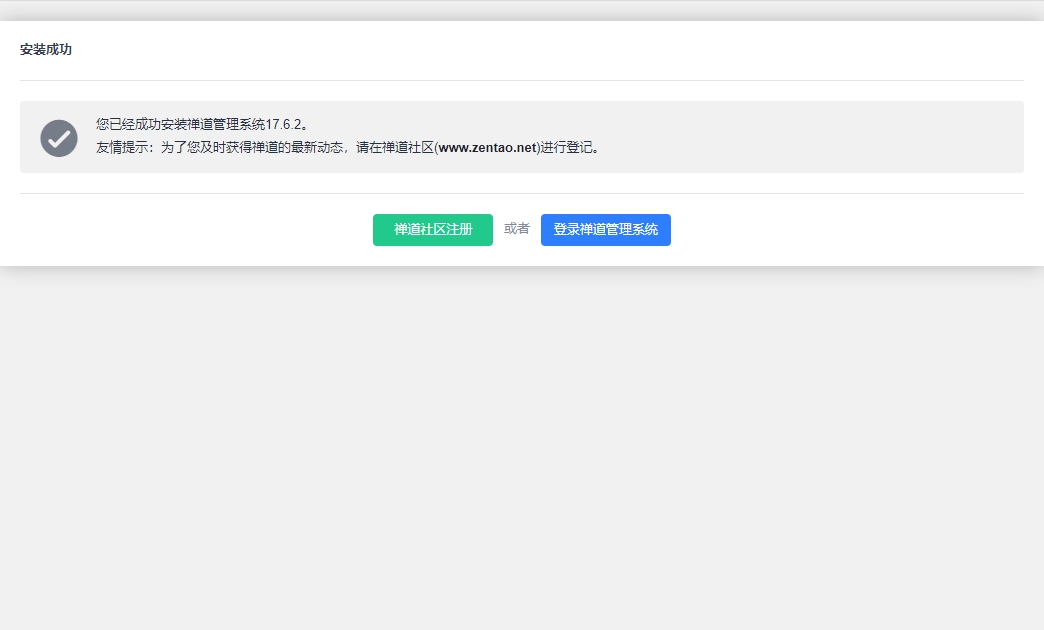The image size is (1044, 630).
Task: Click the gray strip above the white panel
Action: pos(520,10)
